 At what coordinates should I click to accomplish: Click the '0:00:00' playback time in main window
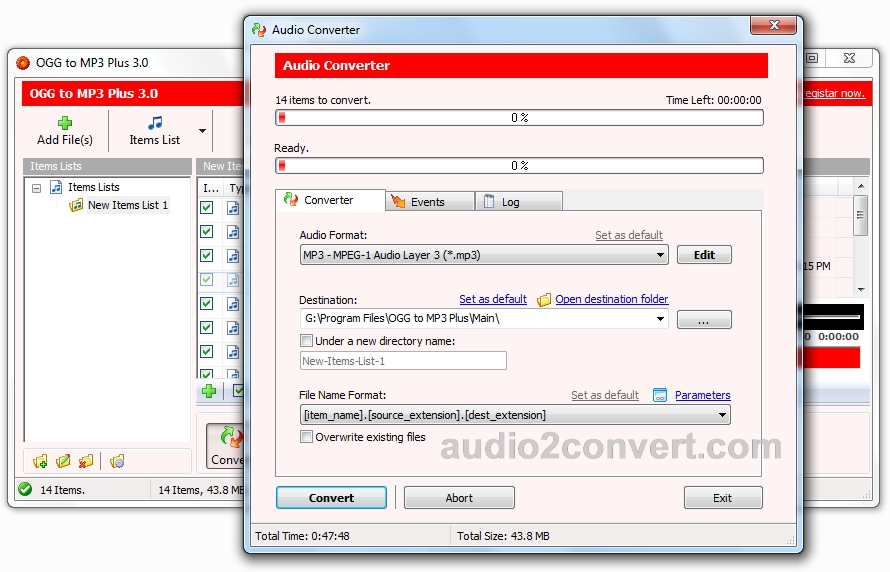838,337
